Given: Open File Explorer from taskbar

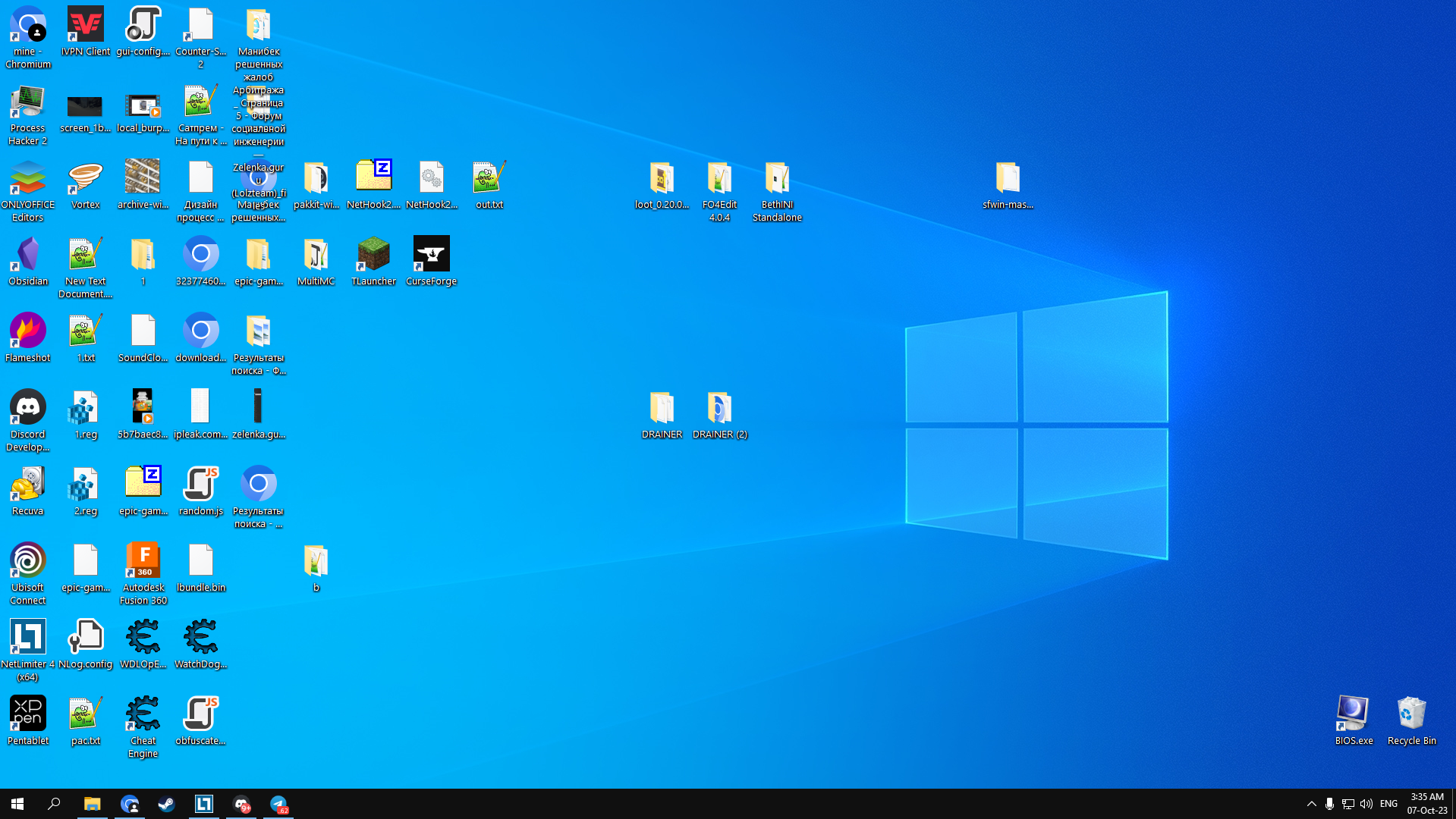Looking at the screenshot, I should pyautogui.click(x=92, y=804).
